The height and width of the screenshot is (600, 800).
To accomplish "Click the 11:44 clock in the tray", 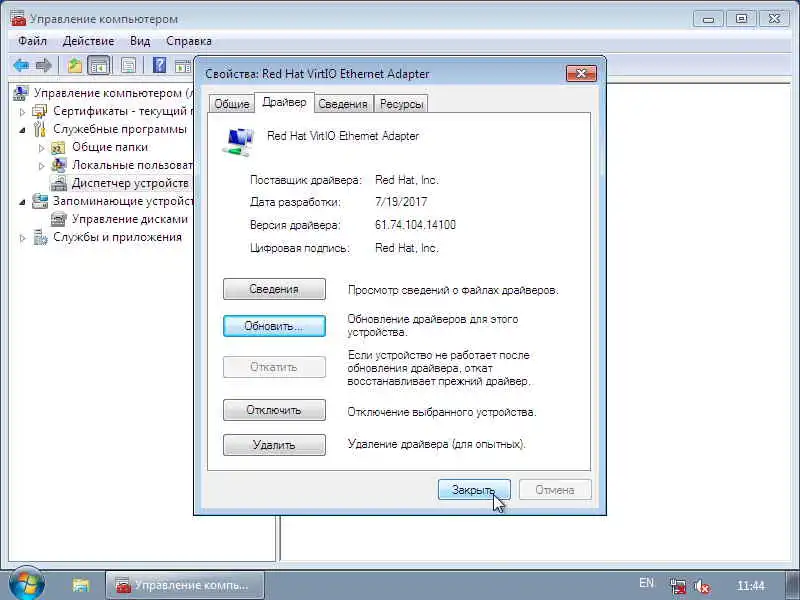I will [x=751, y=586].
